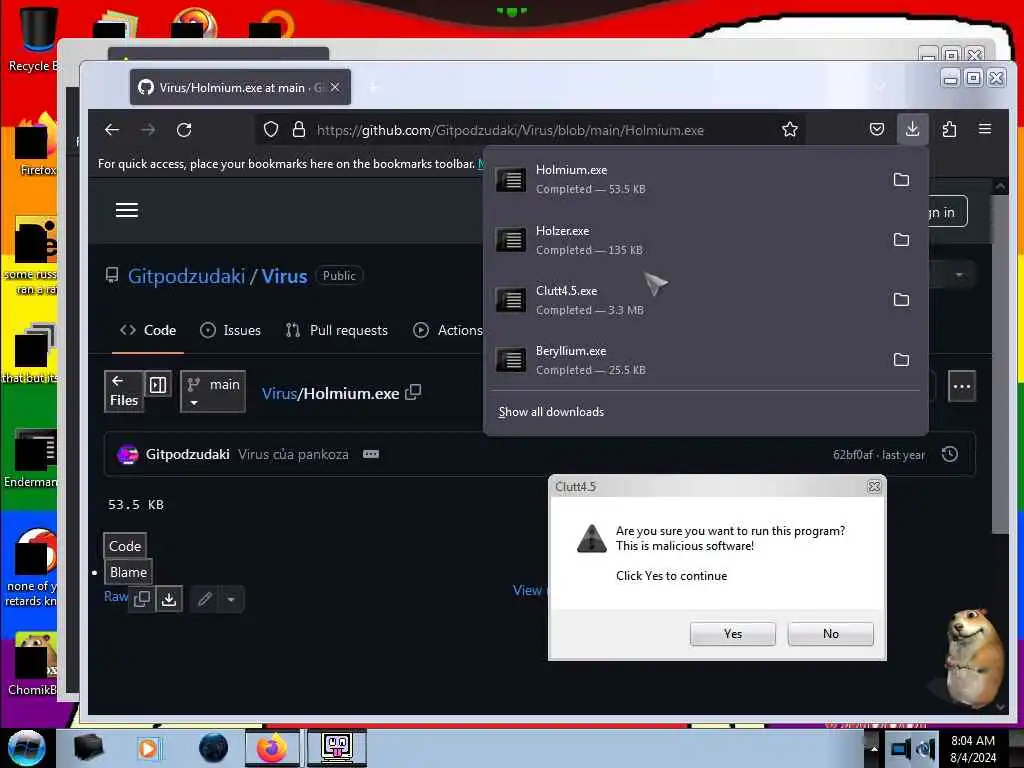Open the media player taskbar icon
The height and width of the screenshot is (768, 1024).
click(x=148, y=748)
